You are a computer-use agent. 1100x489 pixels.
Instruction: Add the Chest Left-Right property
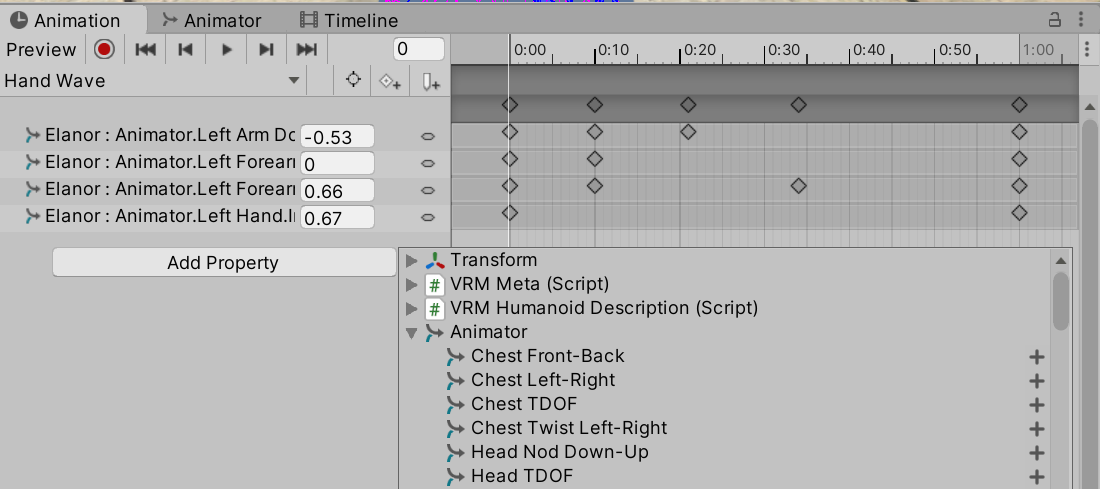point(1036,381)
